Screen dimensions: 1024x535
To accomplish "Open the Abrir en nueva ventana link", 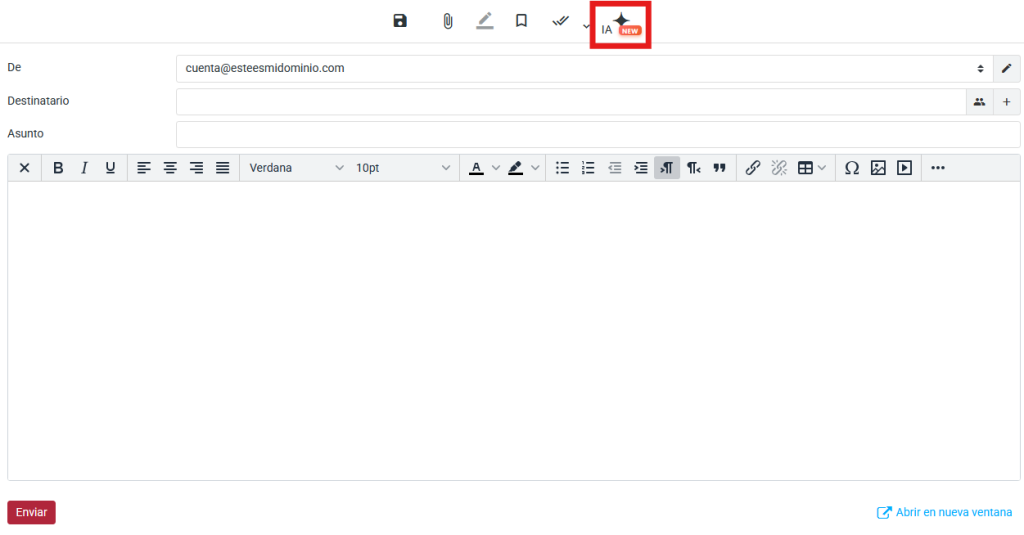I will coord(944,512).
